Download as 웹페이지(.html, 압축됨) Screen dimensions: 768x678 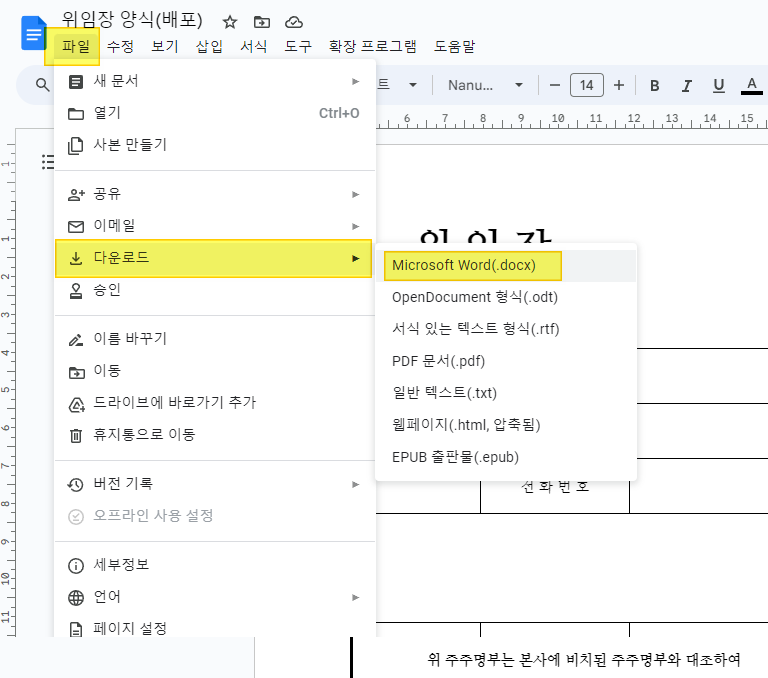point(505,425)
